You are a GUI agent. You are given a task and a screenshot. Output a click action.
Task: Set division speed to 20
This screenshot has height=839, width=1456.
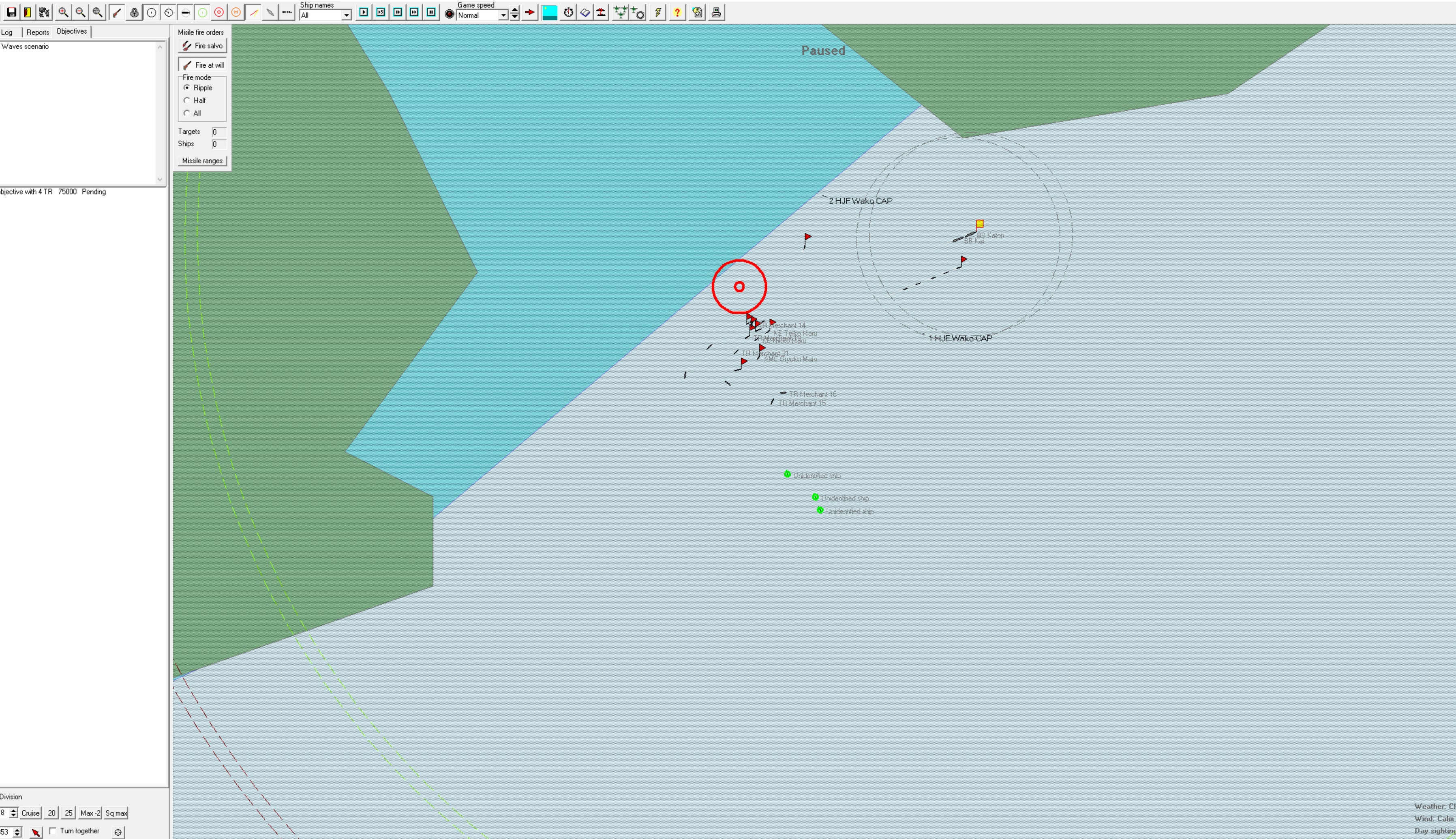point(51,813)
